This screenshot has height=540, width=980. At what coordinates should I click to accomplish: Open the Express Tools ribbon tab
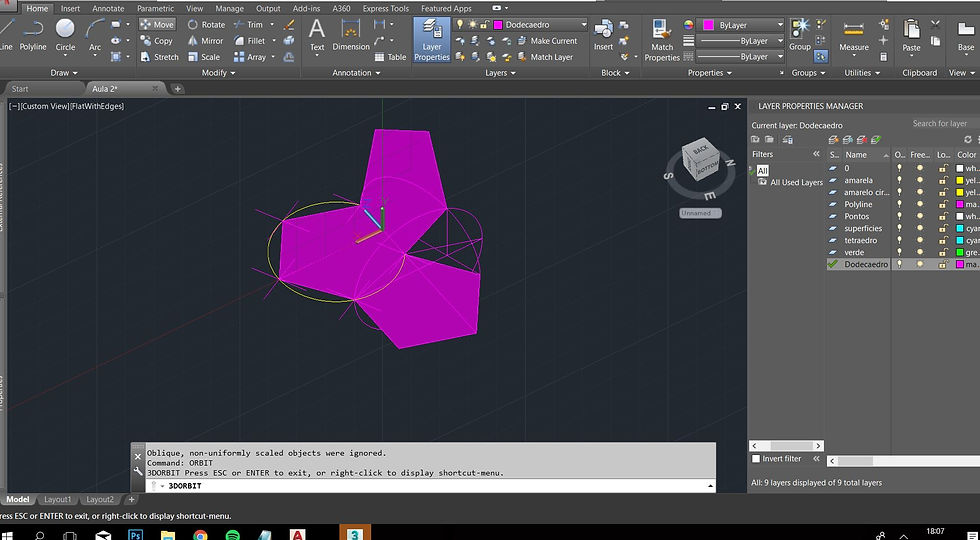pos(385,9)
